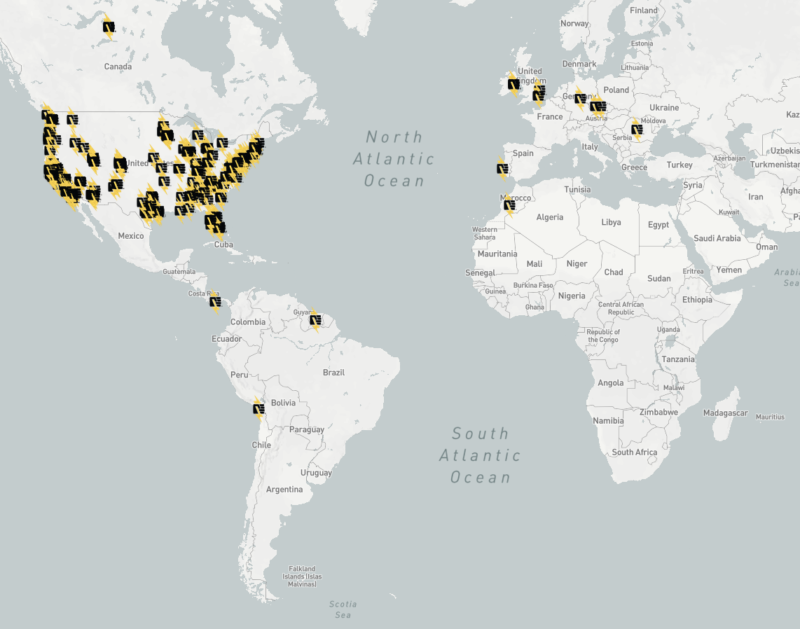Click the lightning marker on Germany
This screenshot has width=800, height=629.
579,98
